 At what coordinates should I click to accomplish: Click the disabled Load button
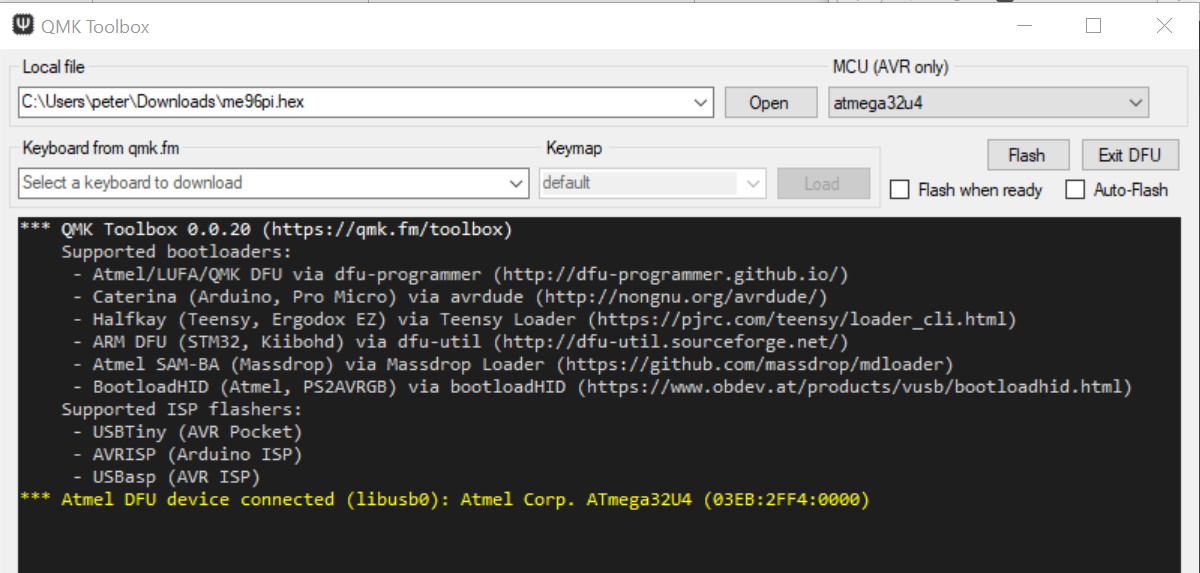821,184
